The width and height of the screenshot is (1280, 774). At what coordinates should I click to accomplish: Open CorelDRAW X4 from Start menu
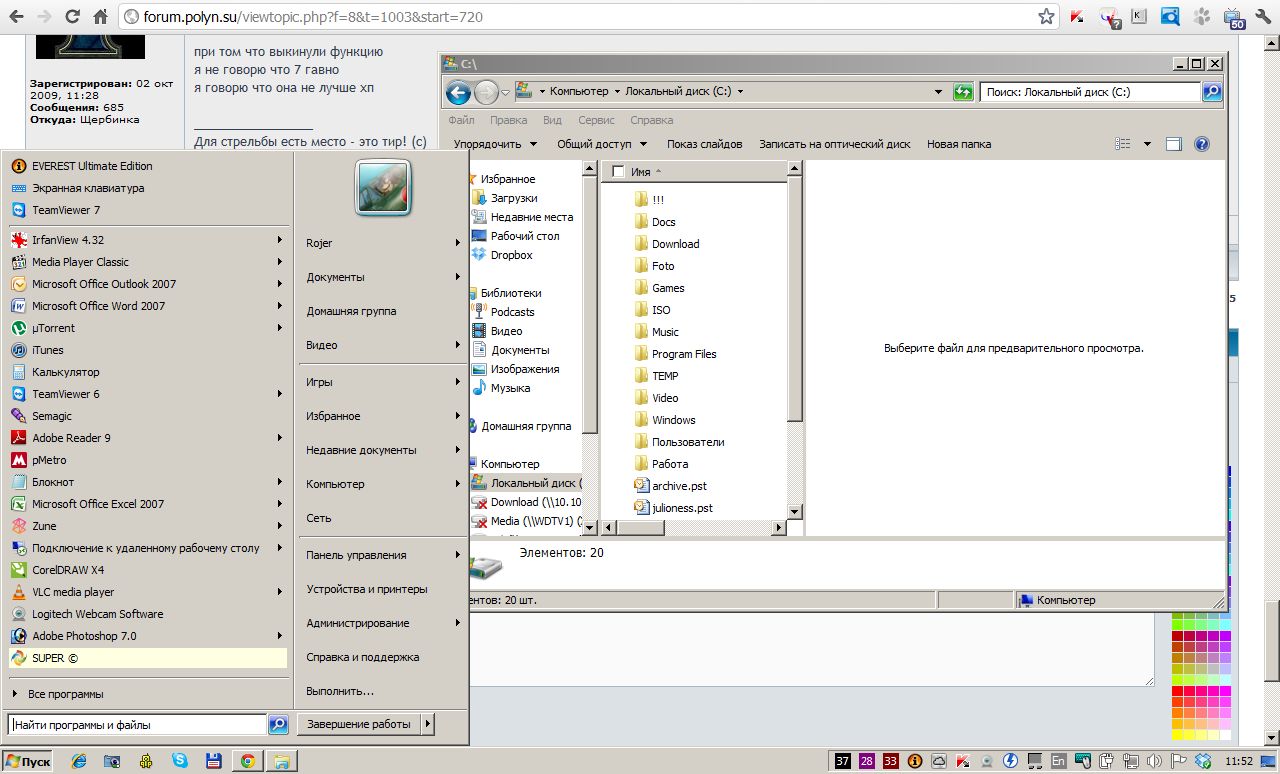pos(68,570)
